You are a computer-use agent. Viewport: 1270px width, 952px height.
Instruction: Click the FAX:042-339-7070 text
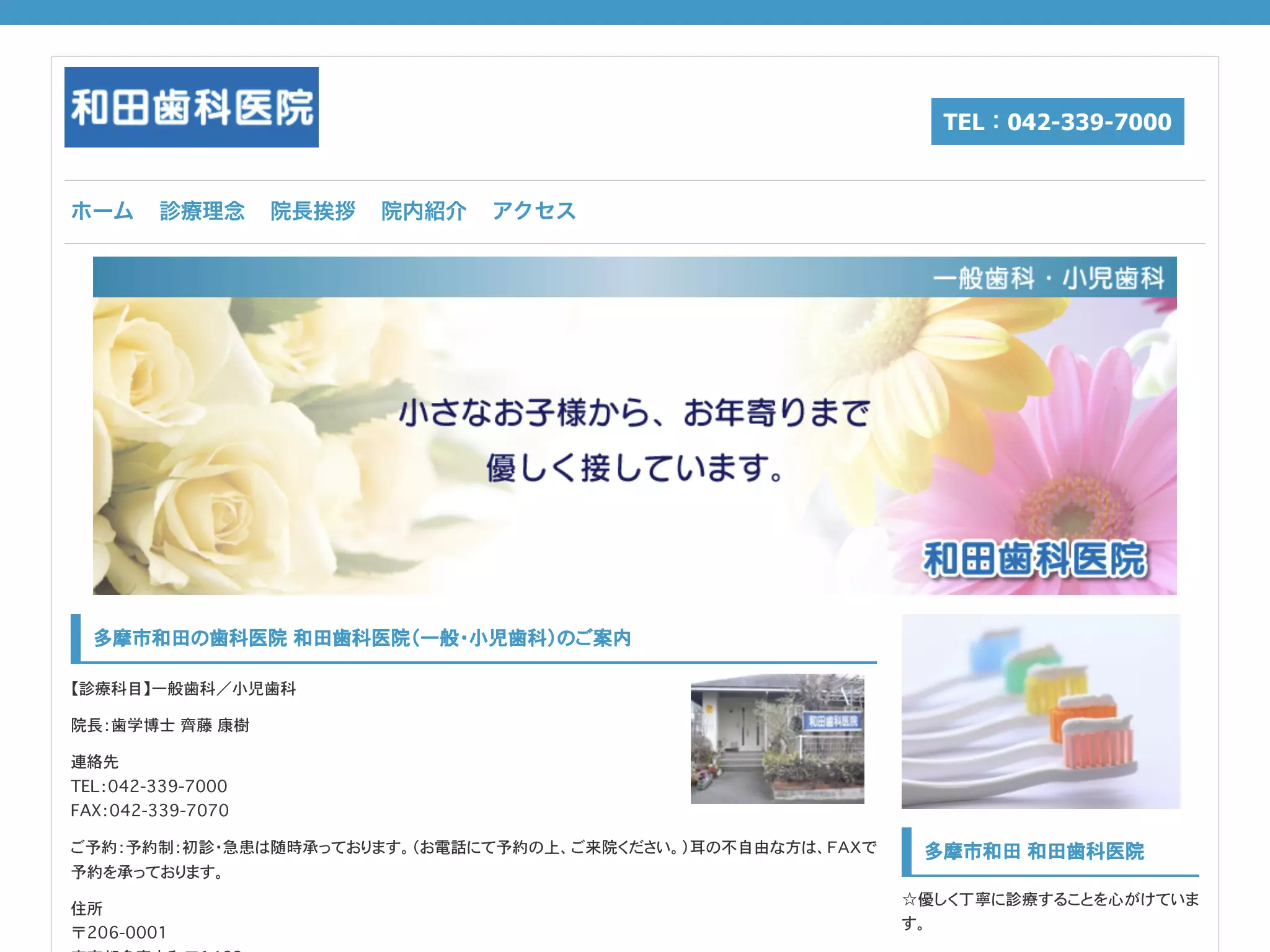(150, 810)
